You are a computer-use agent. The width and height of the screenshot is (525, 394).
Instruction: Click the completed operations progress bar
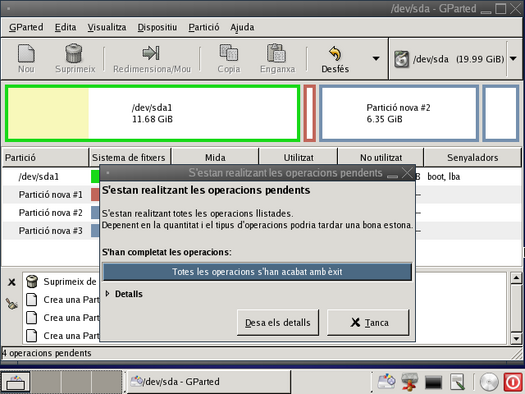(257, 271)
